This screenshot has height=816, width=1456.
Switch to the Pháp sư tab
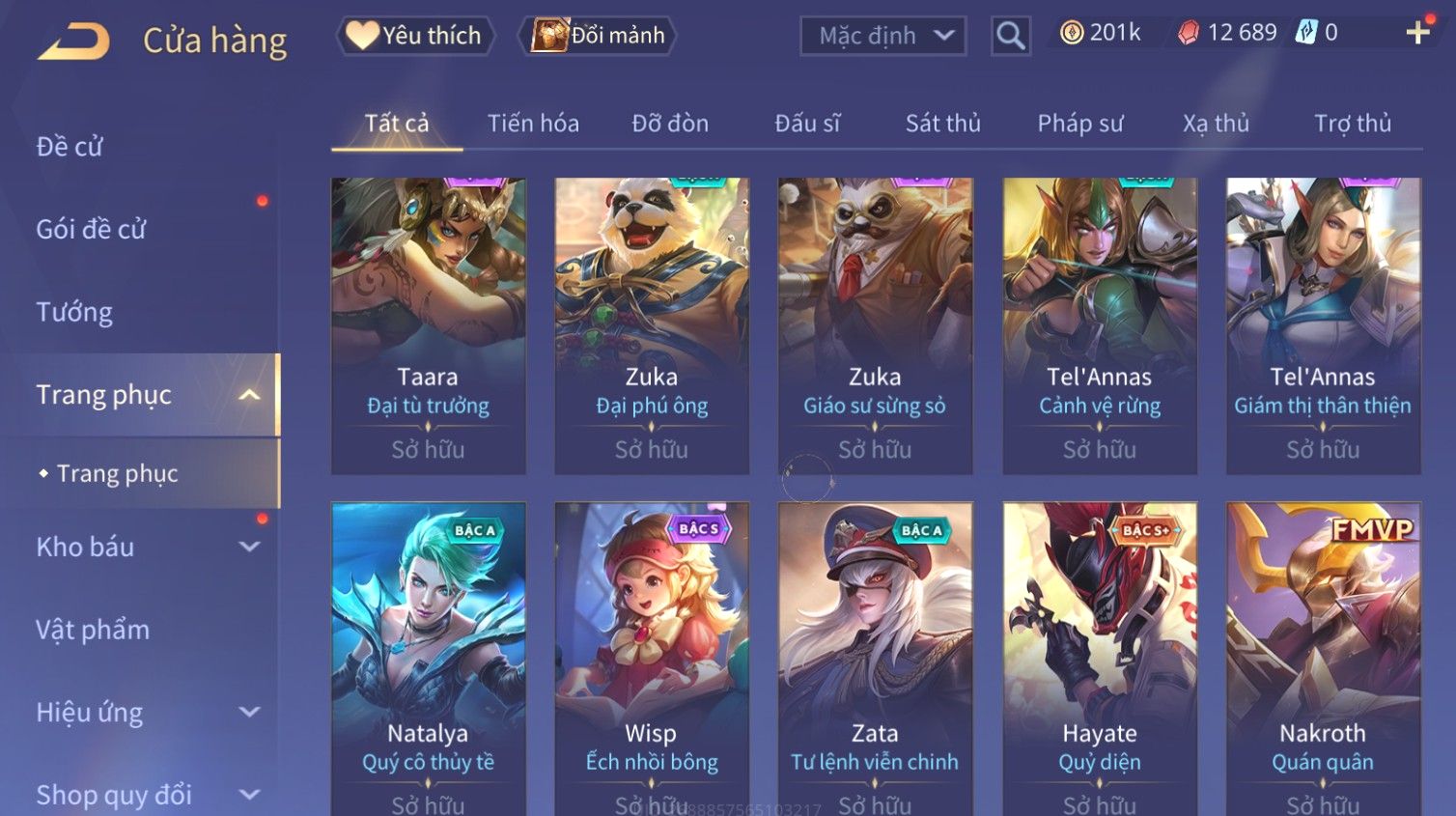coord(1080,124)
